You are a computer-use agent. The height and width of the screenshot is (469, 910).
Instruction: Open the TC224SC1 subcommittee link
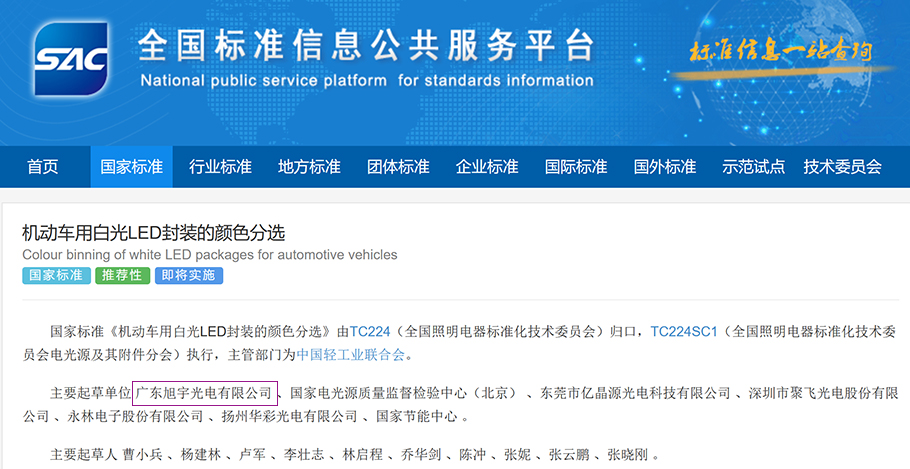coord(684,331)
